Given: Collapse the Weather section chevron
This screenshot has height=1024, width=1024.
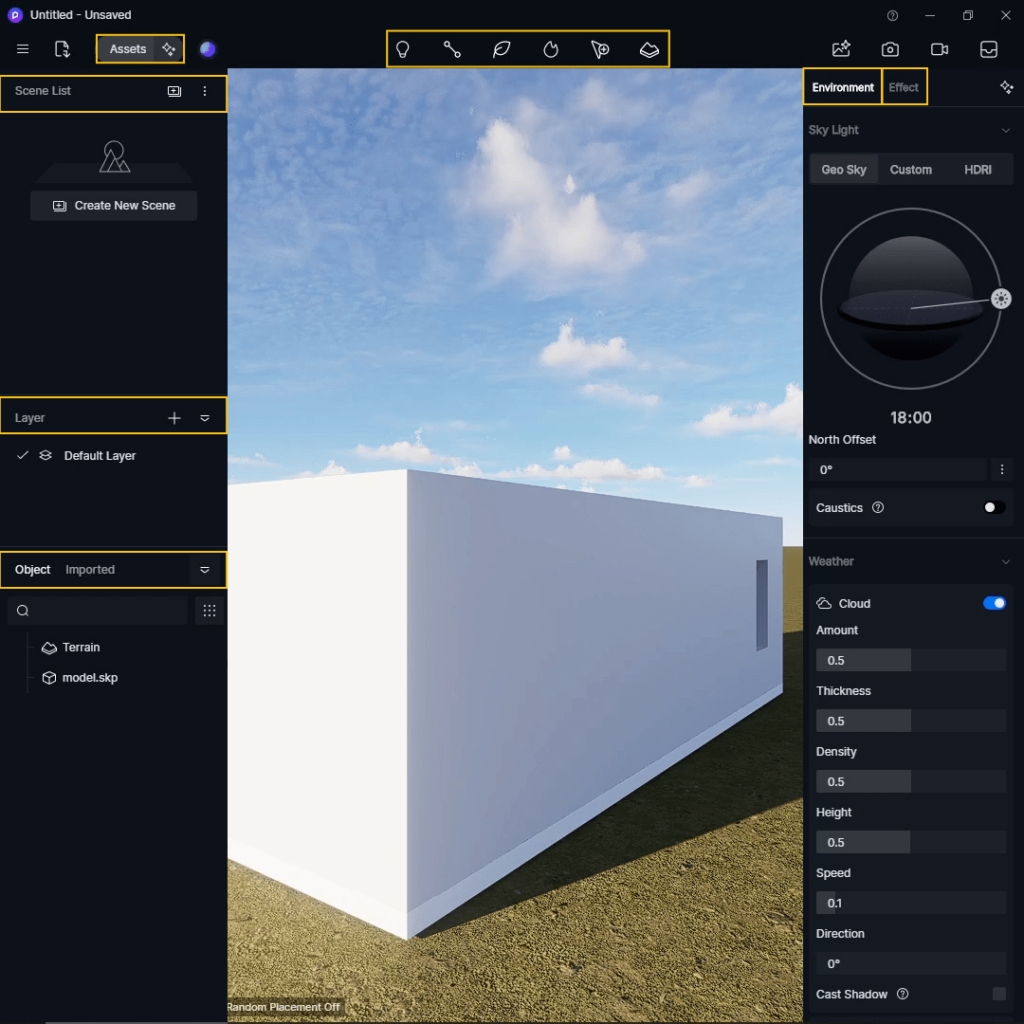Looking at the screenshot, I should [x=1005, y=562].
